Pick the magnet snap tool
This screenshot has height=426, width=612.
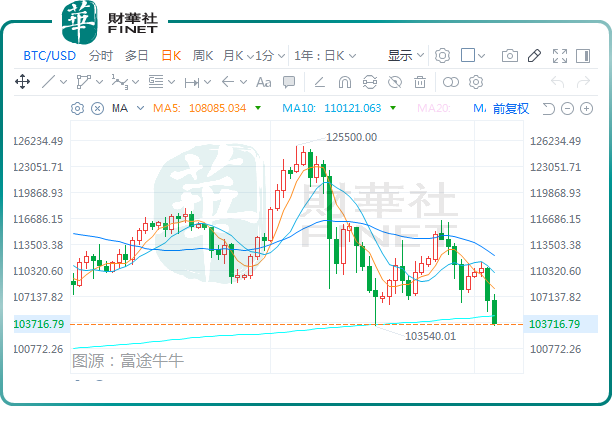pyautogui.click(x=345, y=82)
